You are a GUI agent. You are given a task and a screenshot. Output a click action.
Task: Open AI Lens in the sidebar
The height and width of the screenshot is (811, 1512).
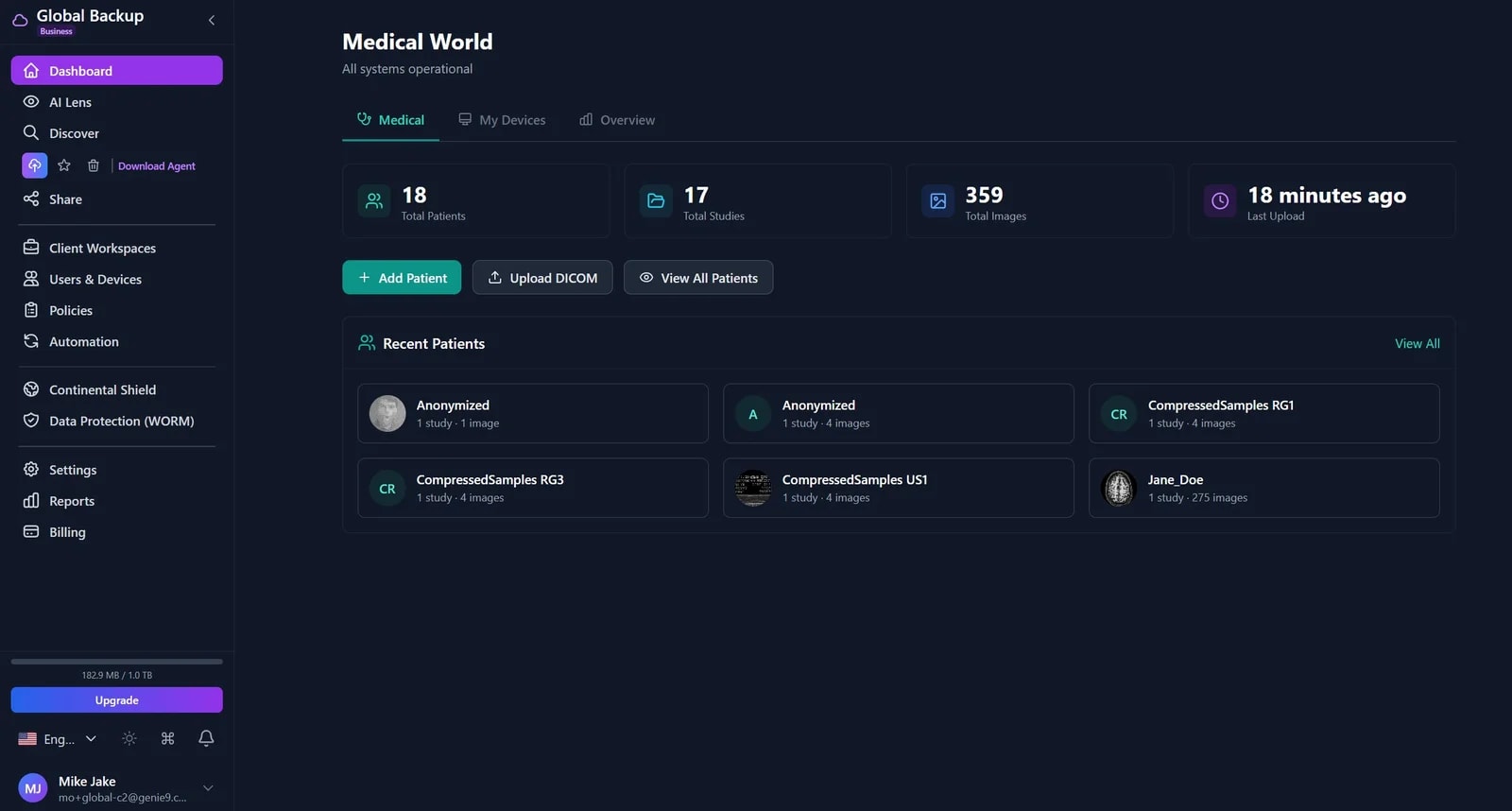click(x=117, y=102)
